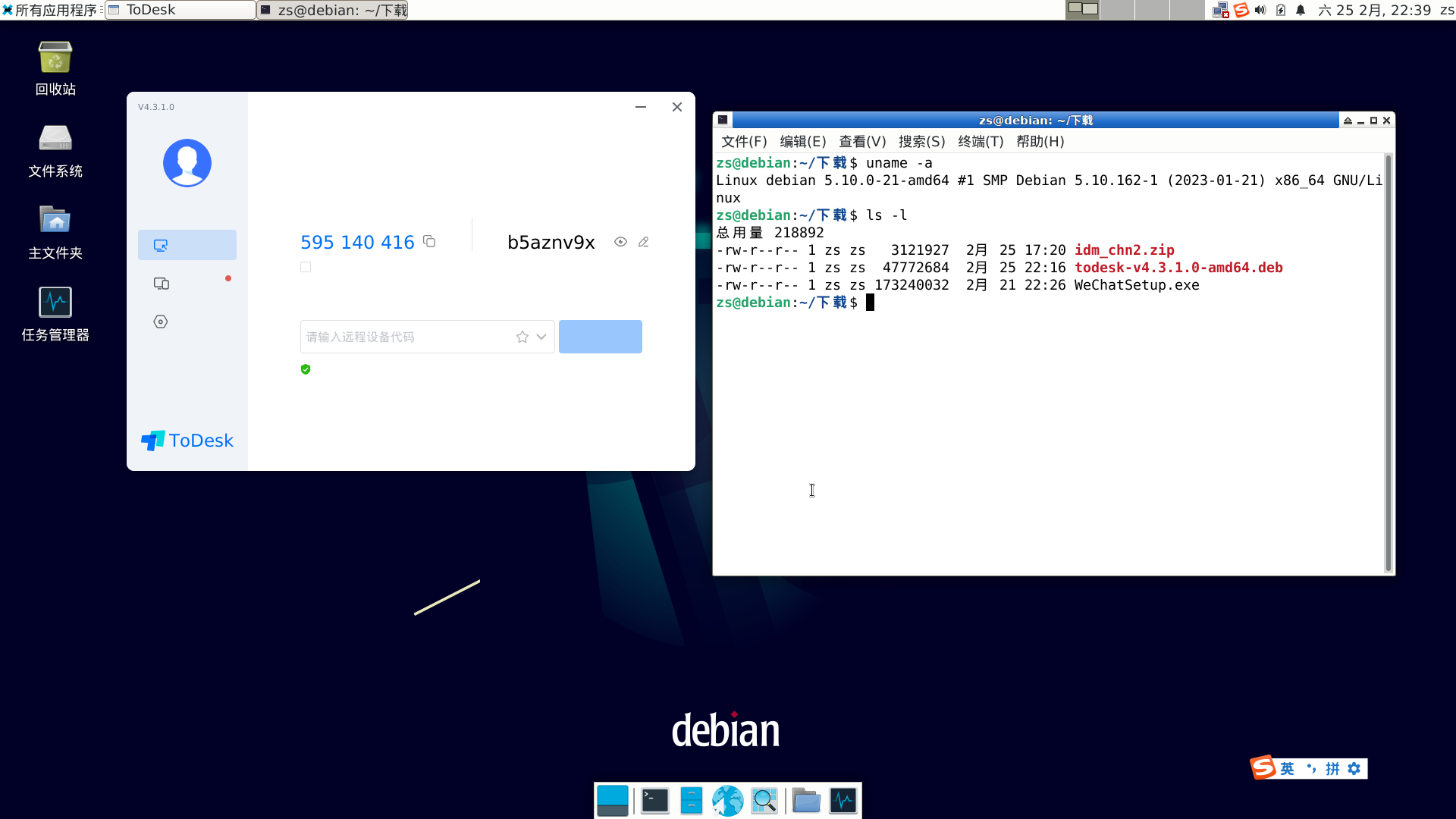Edit the temporary password pencil icon

click(643, 242)
